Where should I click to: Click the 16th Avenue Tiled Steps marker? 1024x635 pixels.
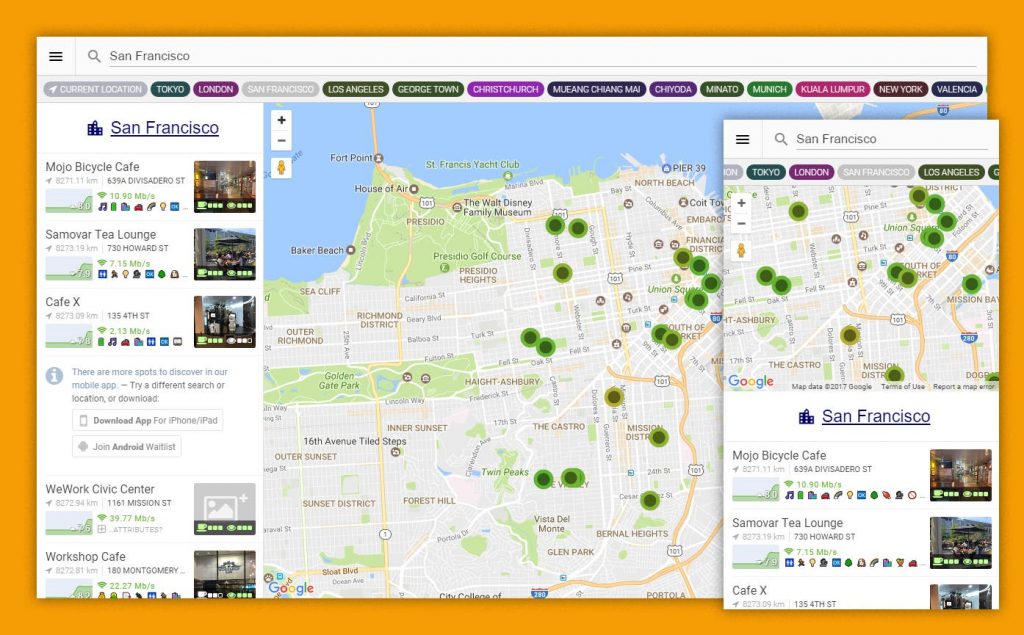[x=395, y=452]
